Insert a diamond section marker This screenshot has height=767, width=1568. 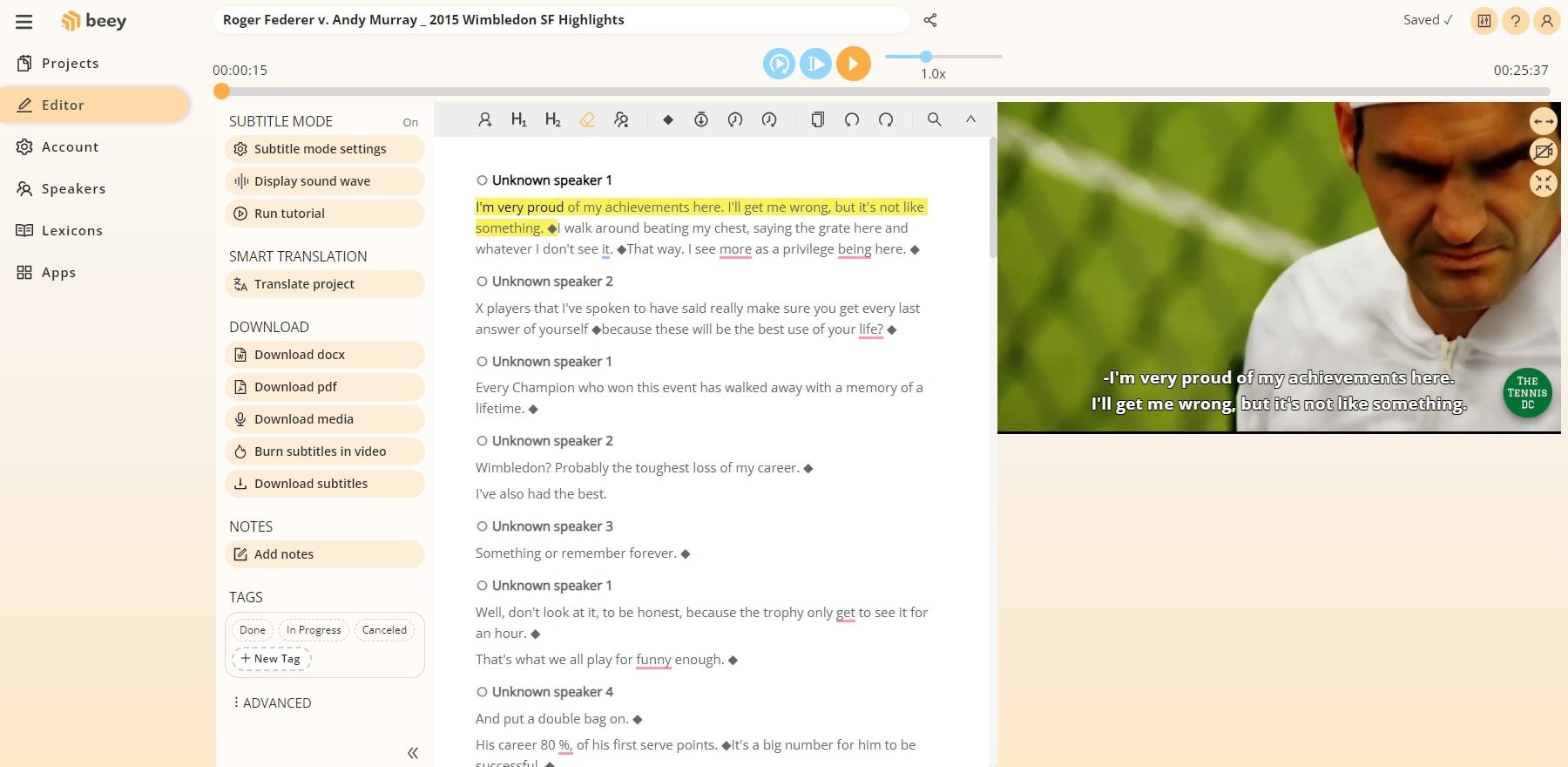tap(668, 119)
